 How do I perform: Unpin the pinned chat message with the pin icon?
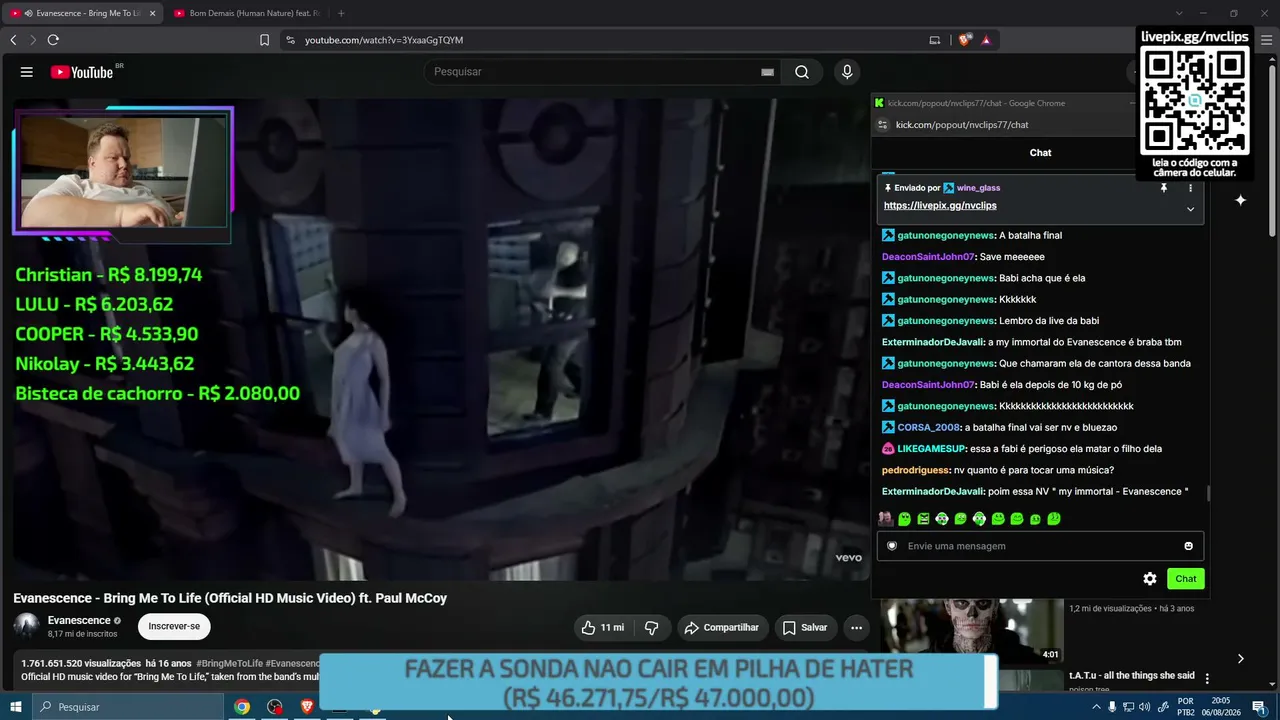click(1164, 188)
